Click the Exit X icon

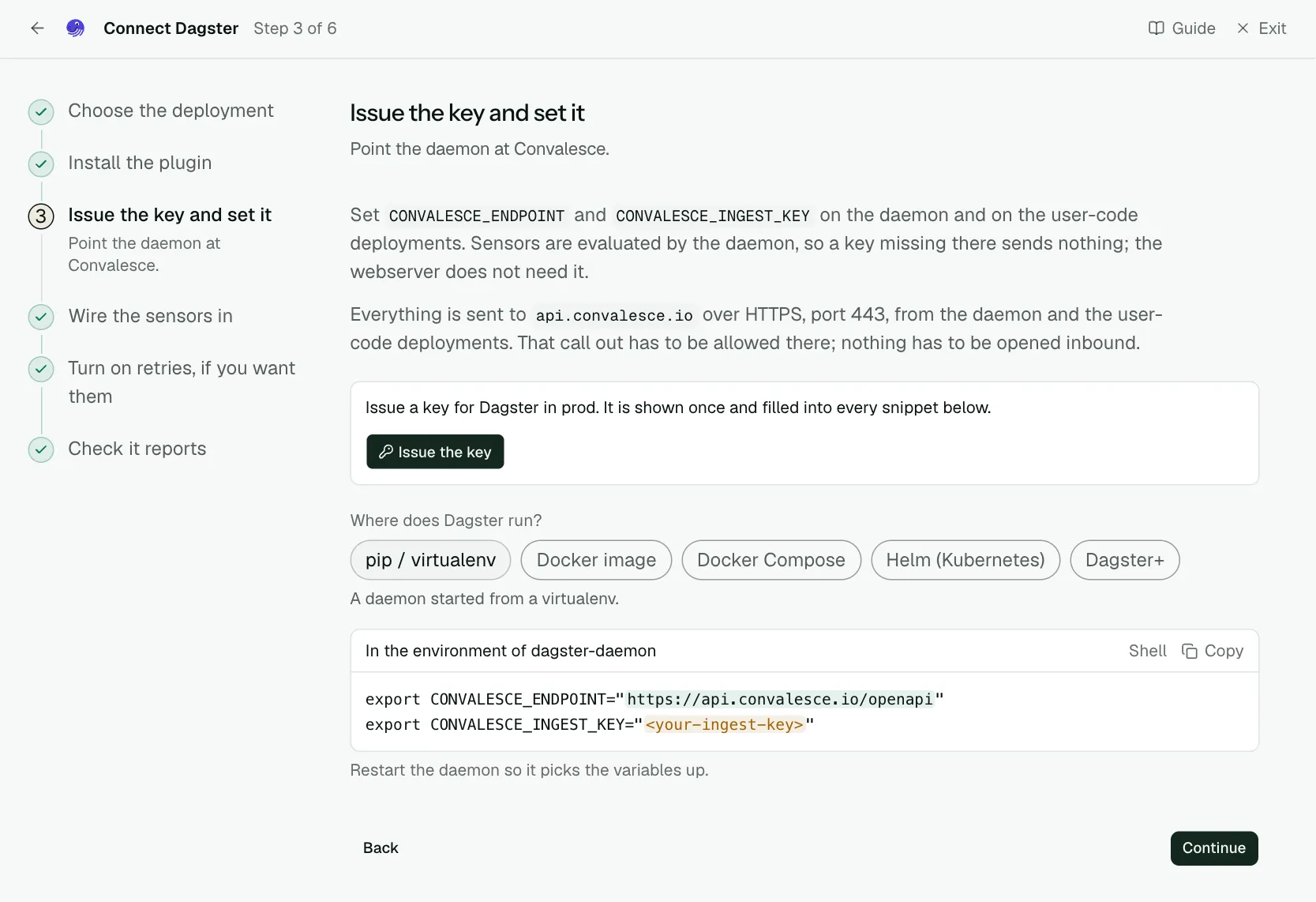[x=1243, y=28]
